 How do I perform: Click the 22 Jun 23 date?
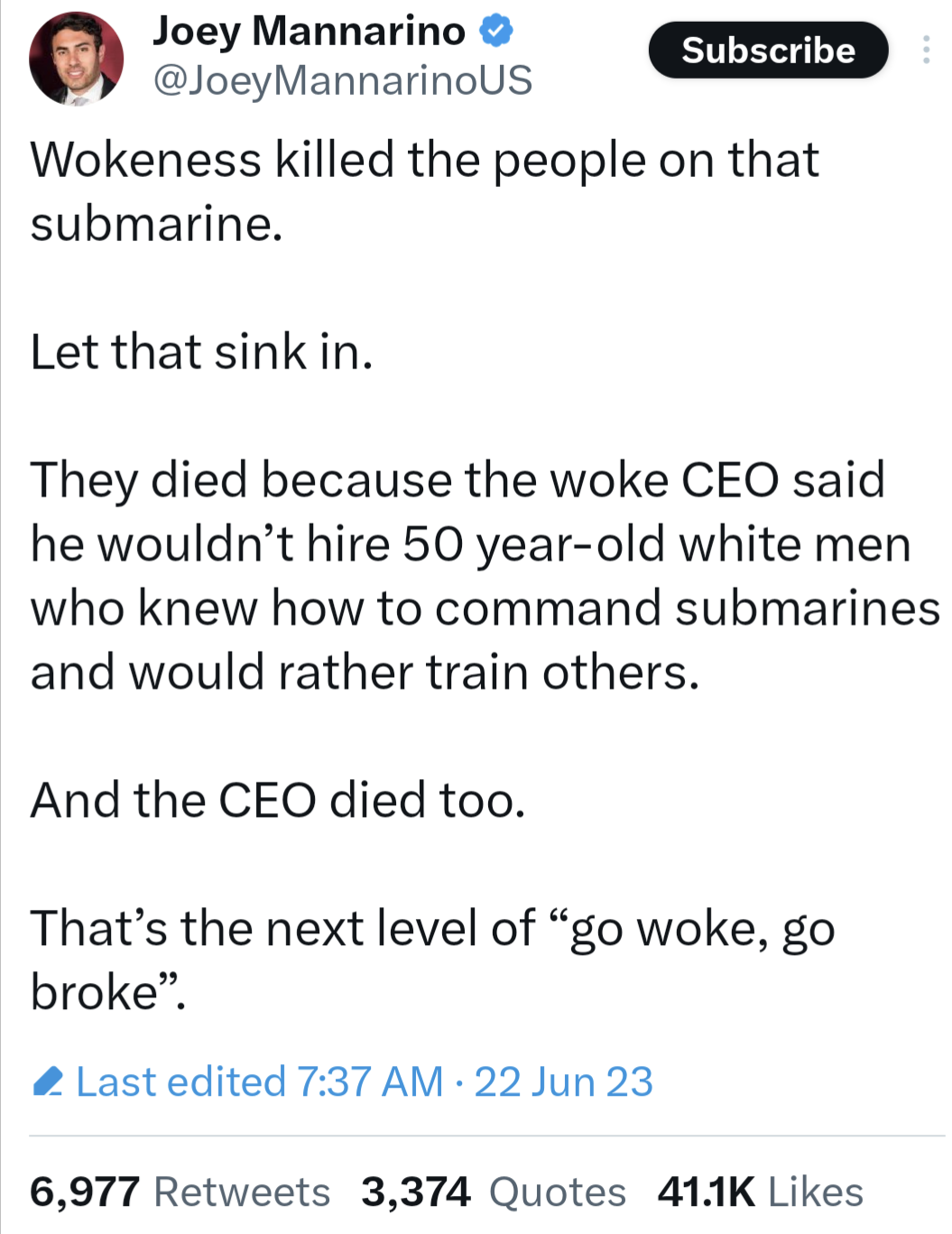click(564, 1081)
